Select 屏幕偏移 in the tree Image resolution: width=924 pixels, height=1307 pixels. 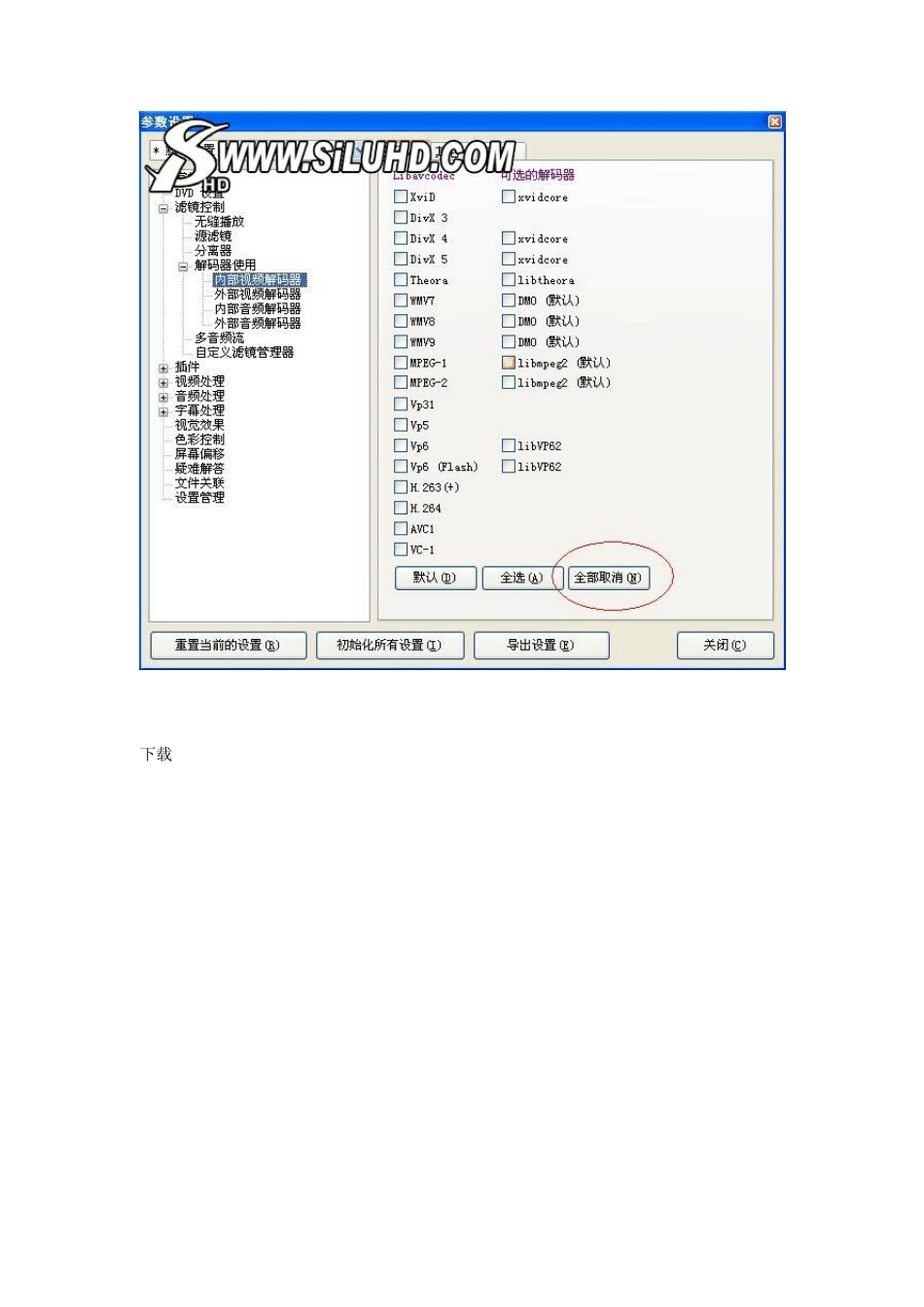pos(199,454)
